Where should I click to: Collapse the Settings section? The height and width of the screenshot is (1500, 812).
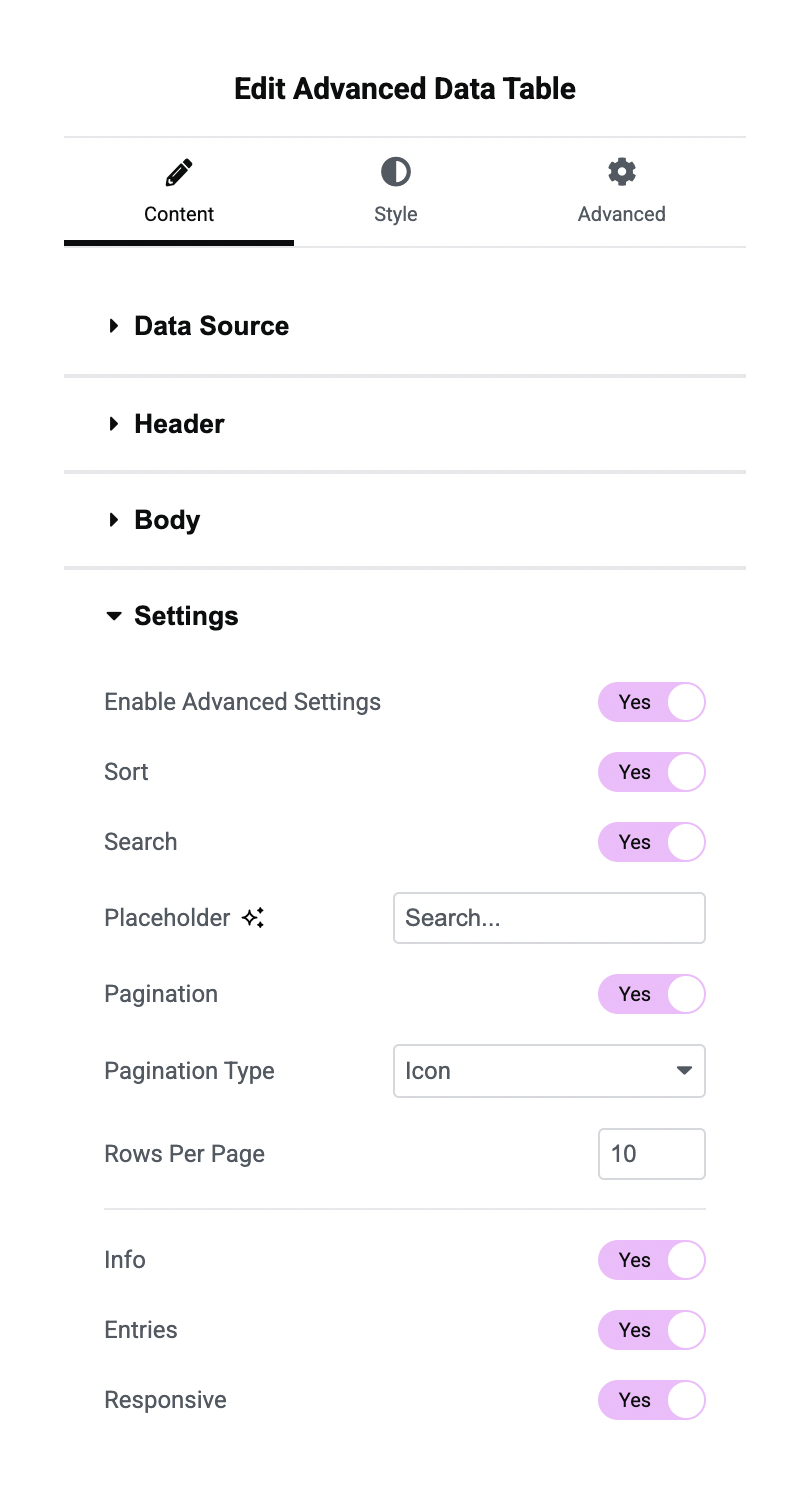tap(186, 616)
